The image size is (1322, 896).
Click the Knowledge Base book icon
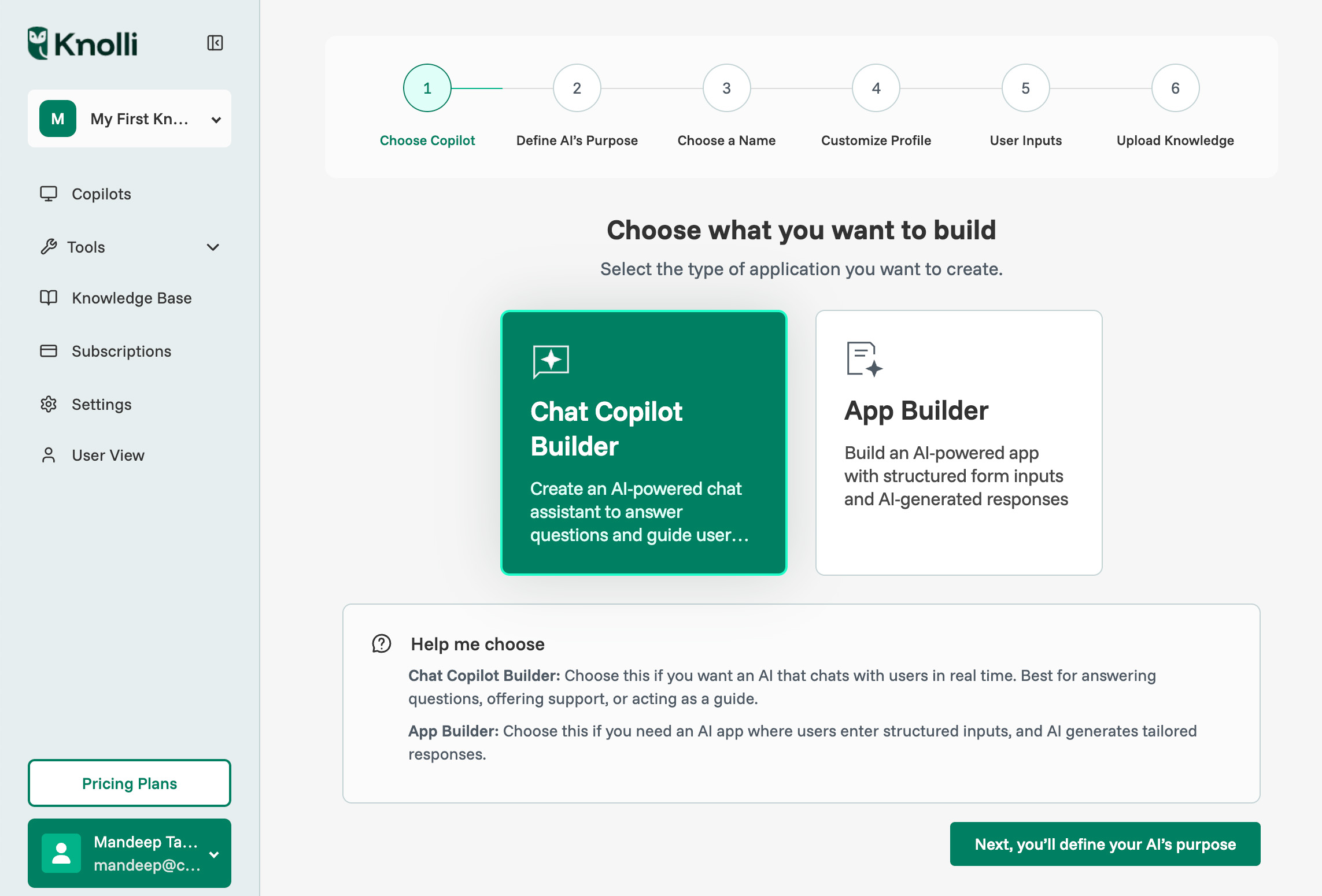point(49,298)
